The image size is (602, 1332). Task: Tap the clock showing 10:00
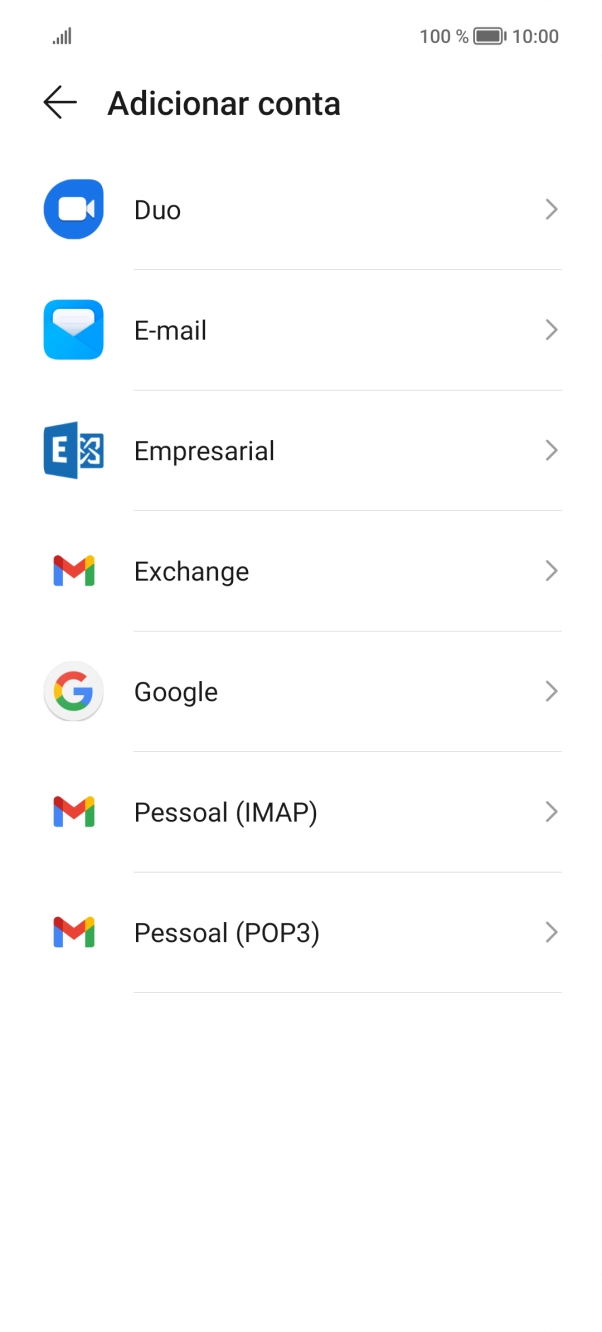pos(538,36)
